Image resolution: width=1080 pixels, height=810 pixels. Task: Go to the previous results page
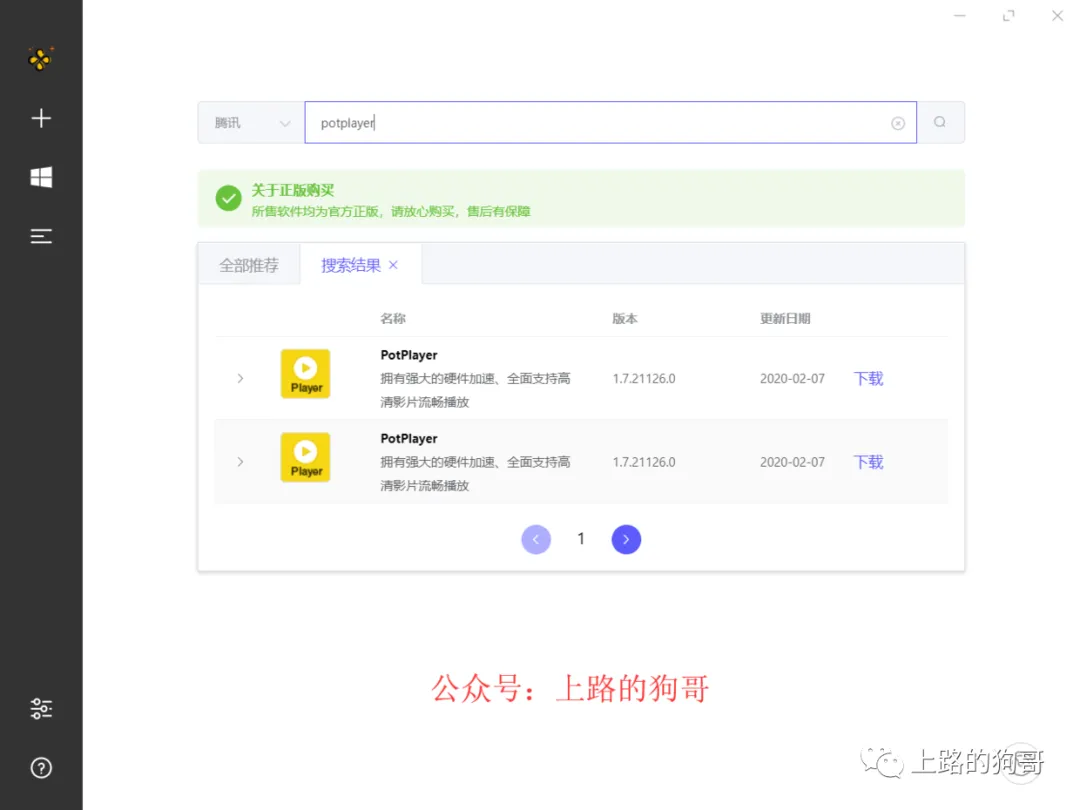pos(536,539)
